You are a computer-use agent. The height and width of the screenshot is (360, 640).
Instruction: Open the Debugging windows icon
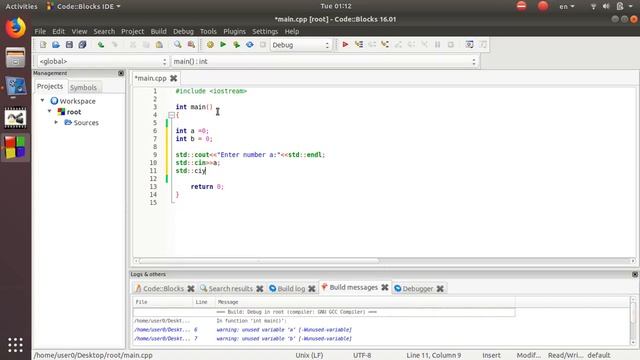point(469,44)
